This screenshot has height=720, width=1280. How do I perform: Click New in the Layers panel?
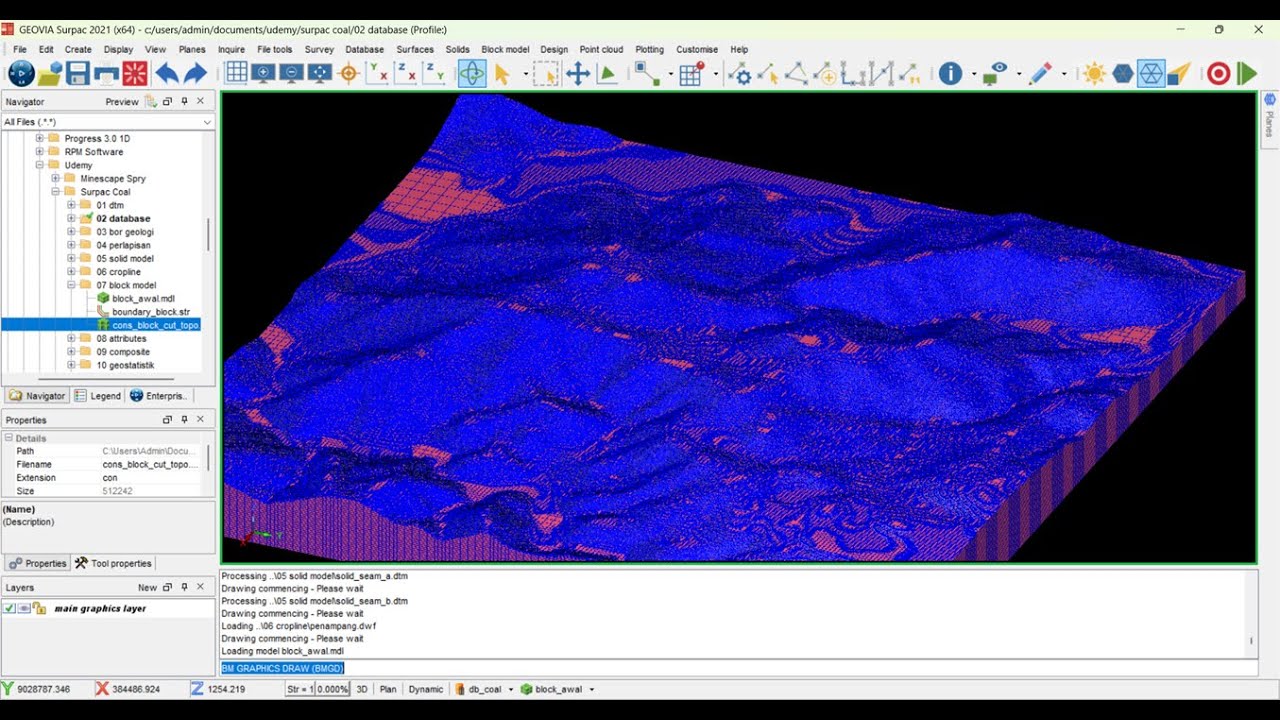coord(147,587)
